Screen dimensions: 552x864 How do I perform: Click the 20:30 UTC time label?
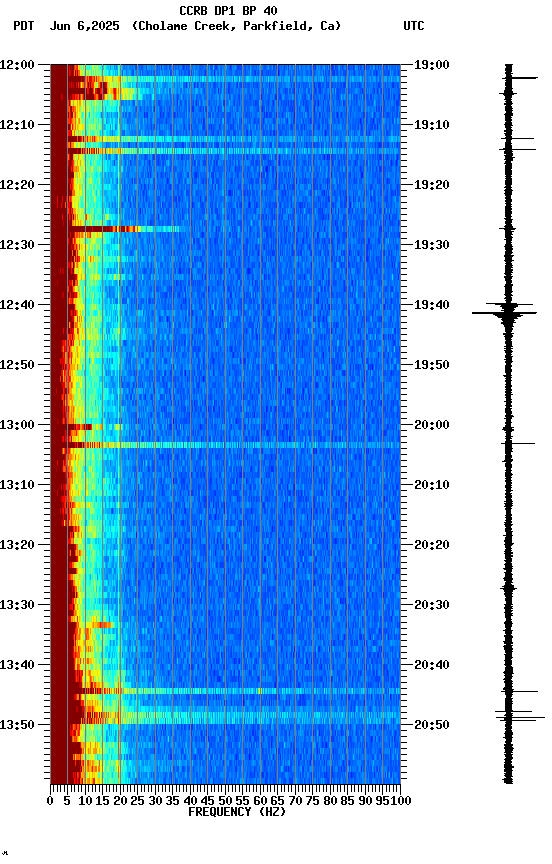point(432,606)
